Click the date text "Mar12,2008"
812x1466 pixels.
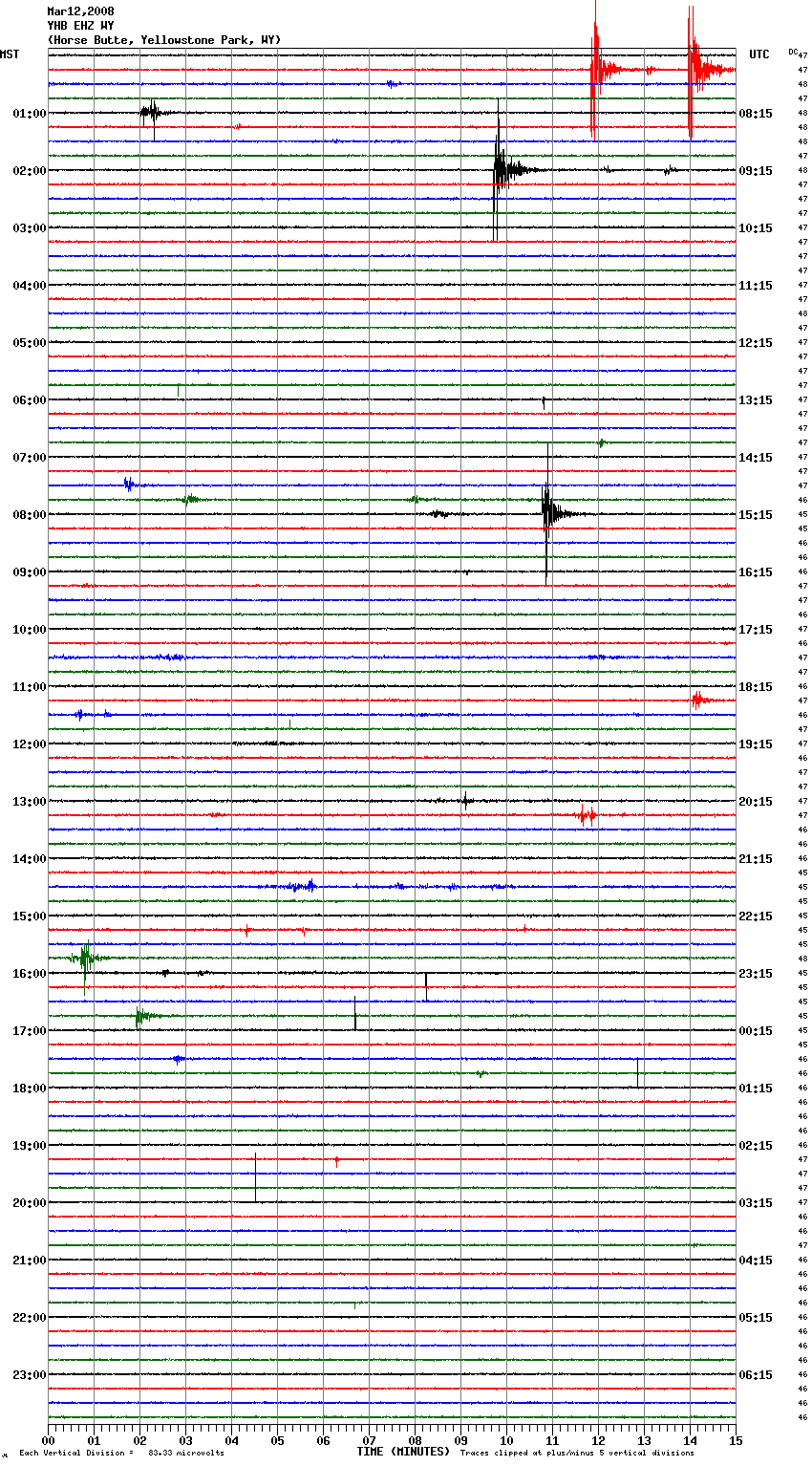80,11
